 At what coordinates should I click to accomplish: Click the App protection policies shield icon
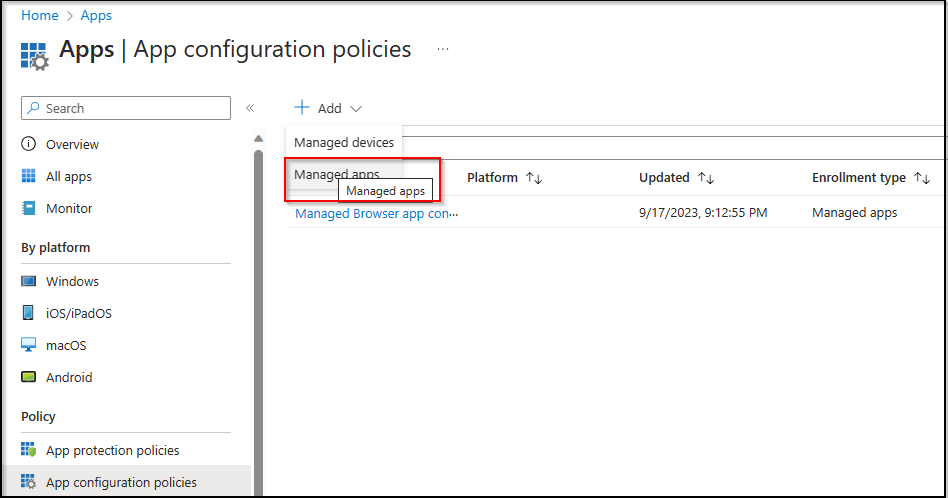click(x=29, y=450)
